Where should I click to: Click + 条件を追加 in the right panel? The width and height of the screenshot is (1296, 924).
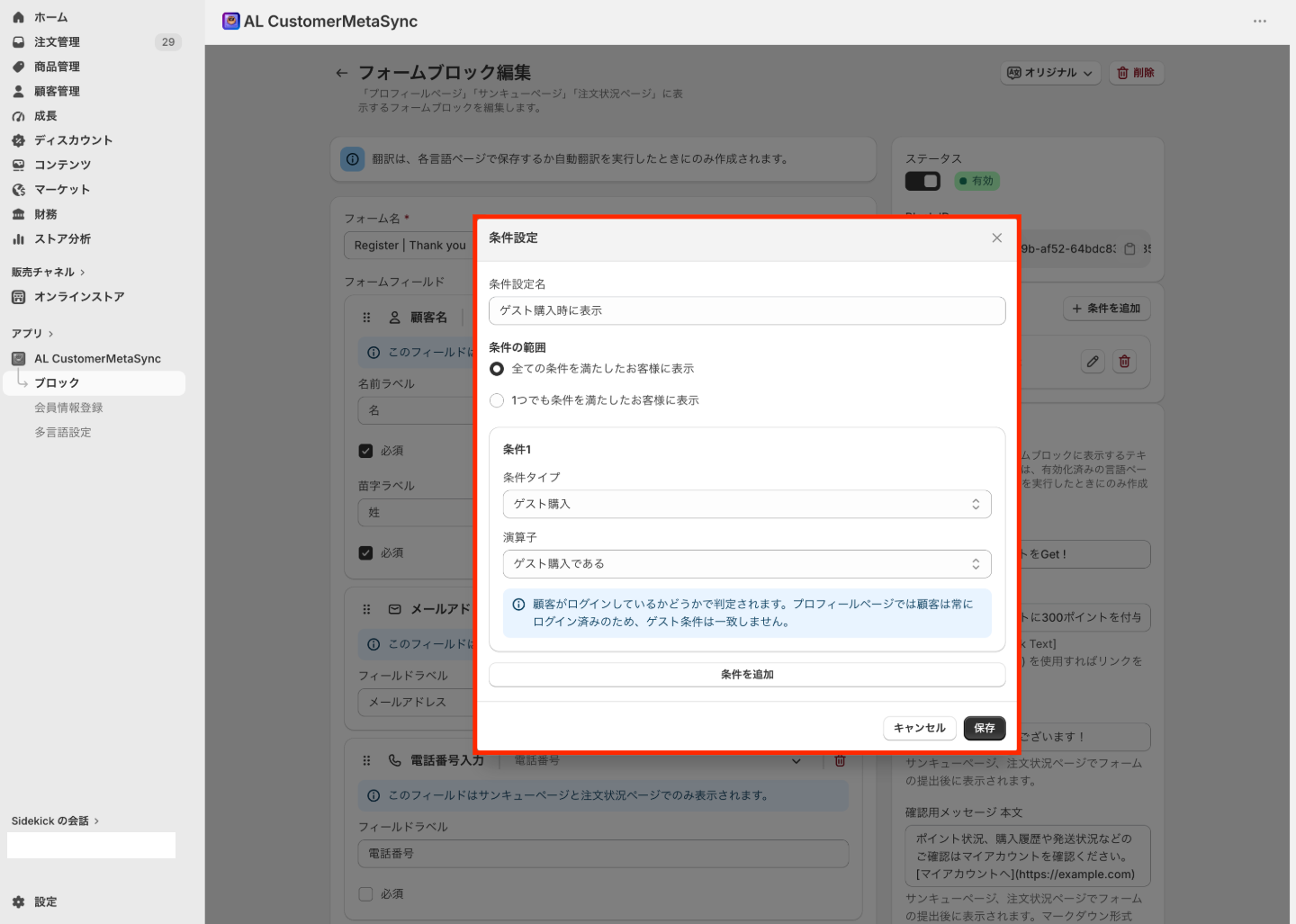pyautogui.click(x=1107, y=309)
